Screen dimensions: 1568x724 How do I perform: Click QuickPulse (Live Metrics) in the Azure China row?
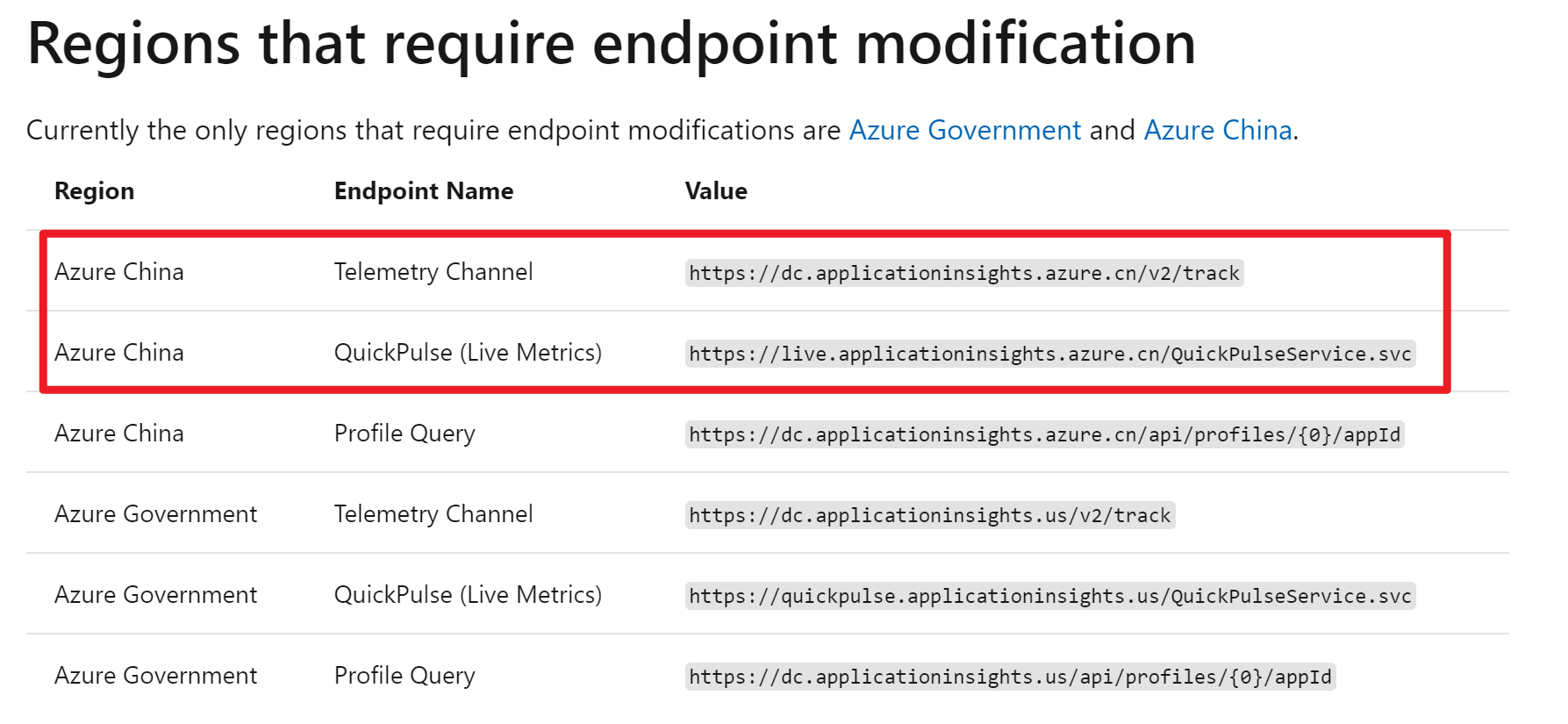point(468,353)
